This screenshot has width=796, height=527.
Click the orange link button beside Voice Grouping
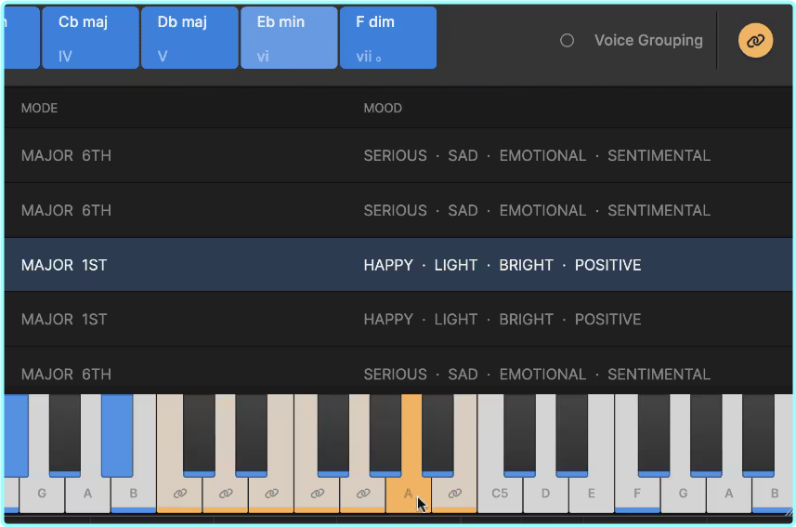[755, 41]
